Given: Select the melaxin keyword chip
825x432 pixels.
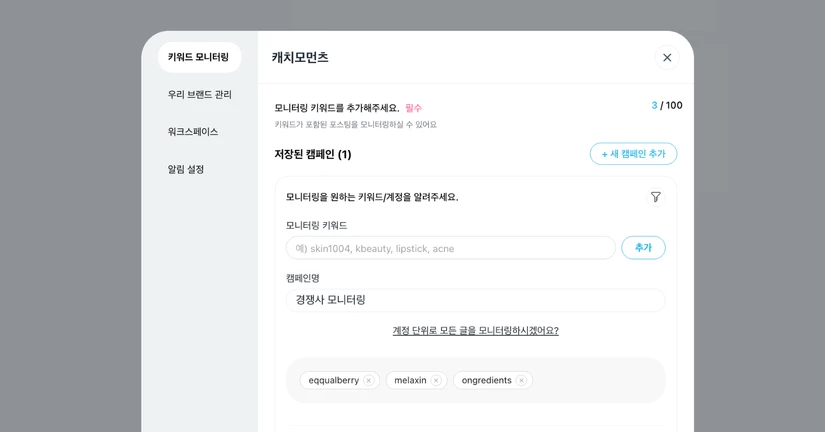Looking at the screenshot, I should click(x=410, y=381).
